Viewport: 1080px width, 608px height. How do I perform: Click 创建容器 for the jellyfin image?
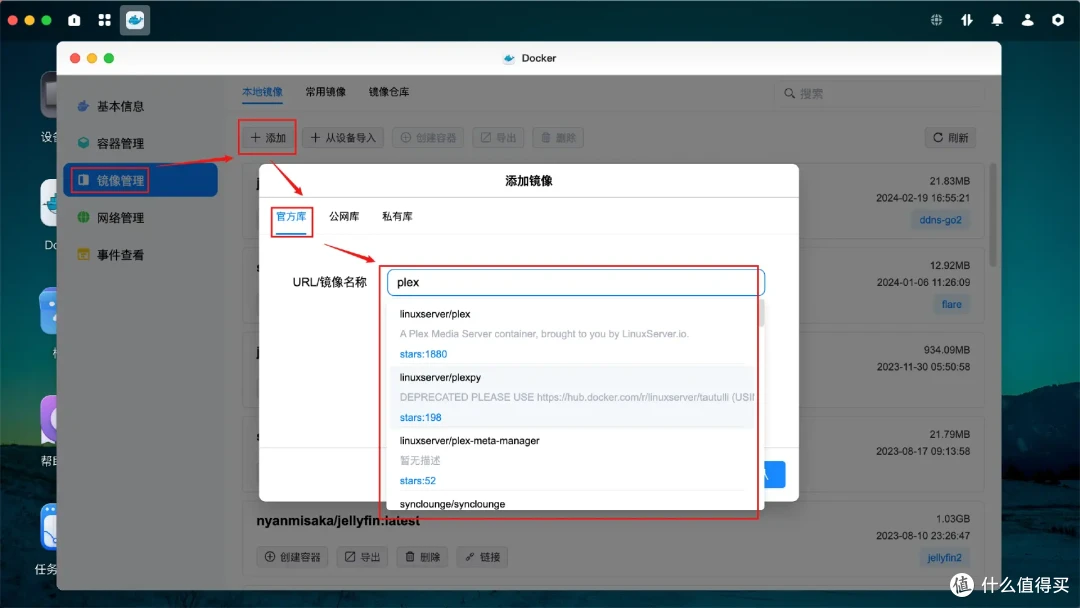[x=293, y=557]
